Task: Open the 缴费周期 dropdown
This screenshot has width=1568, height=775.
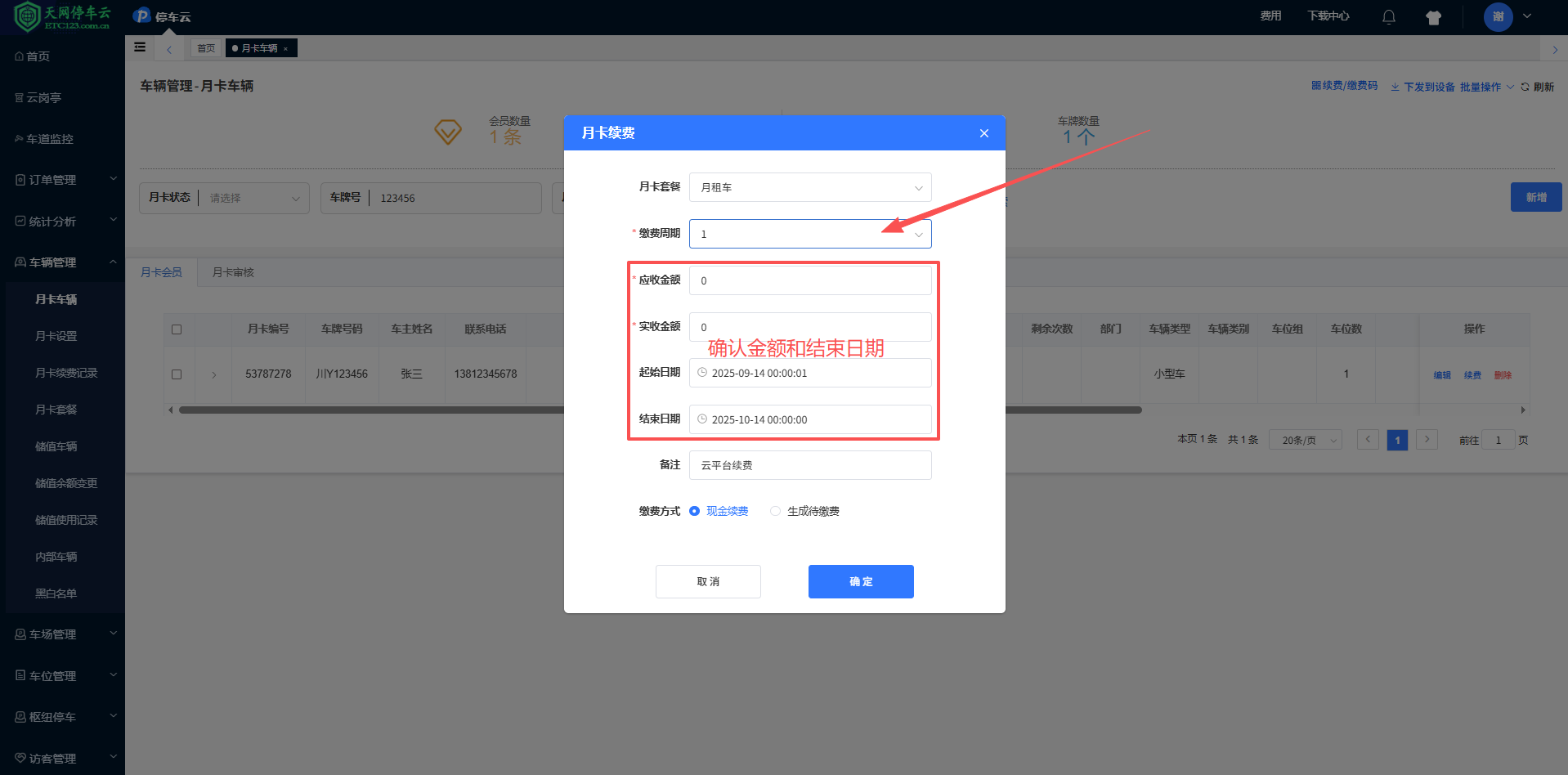Action: click(810, 234)
